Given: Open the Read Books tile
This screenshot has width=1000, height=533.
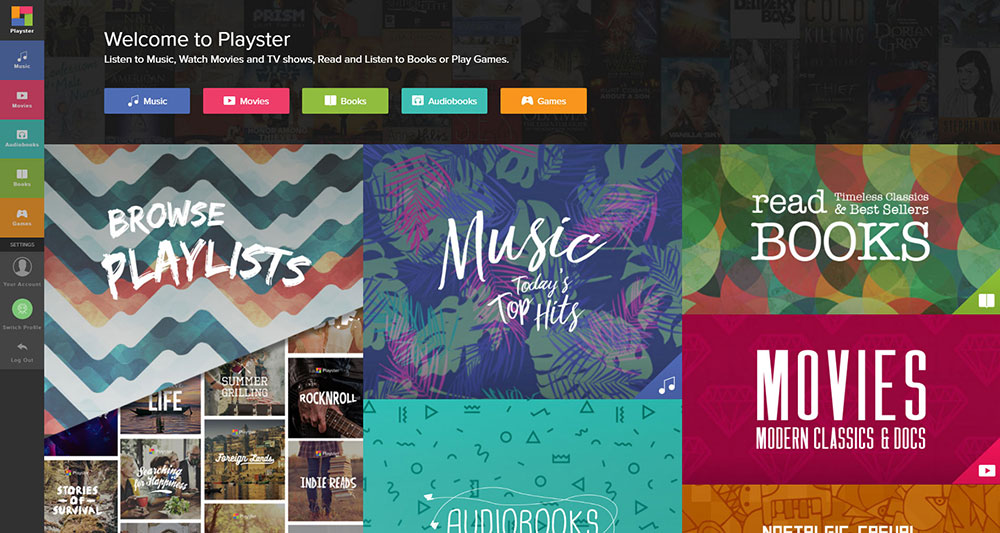Looking at the screenshot, I should click(x=841, y=229).
